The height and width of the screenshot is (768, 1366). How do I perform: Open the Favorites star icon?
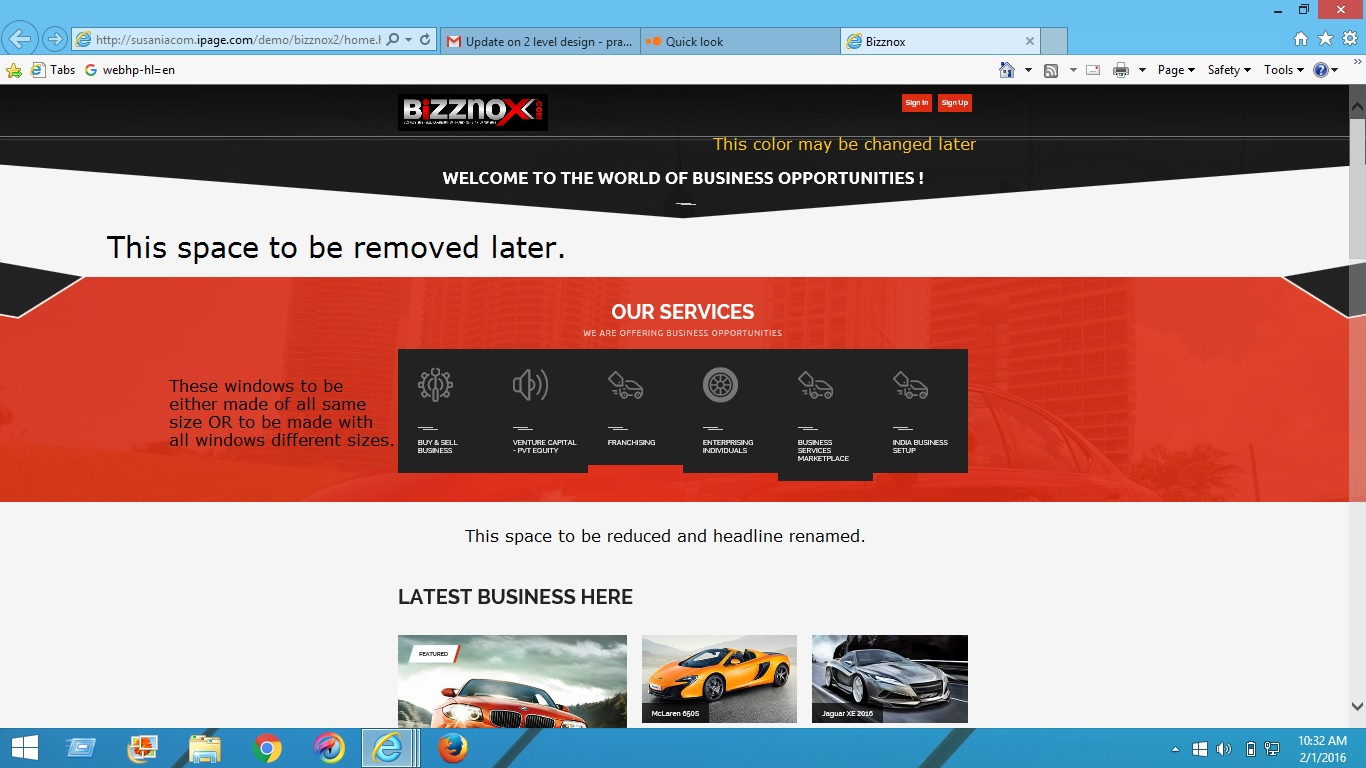tap(1325, 39)
